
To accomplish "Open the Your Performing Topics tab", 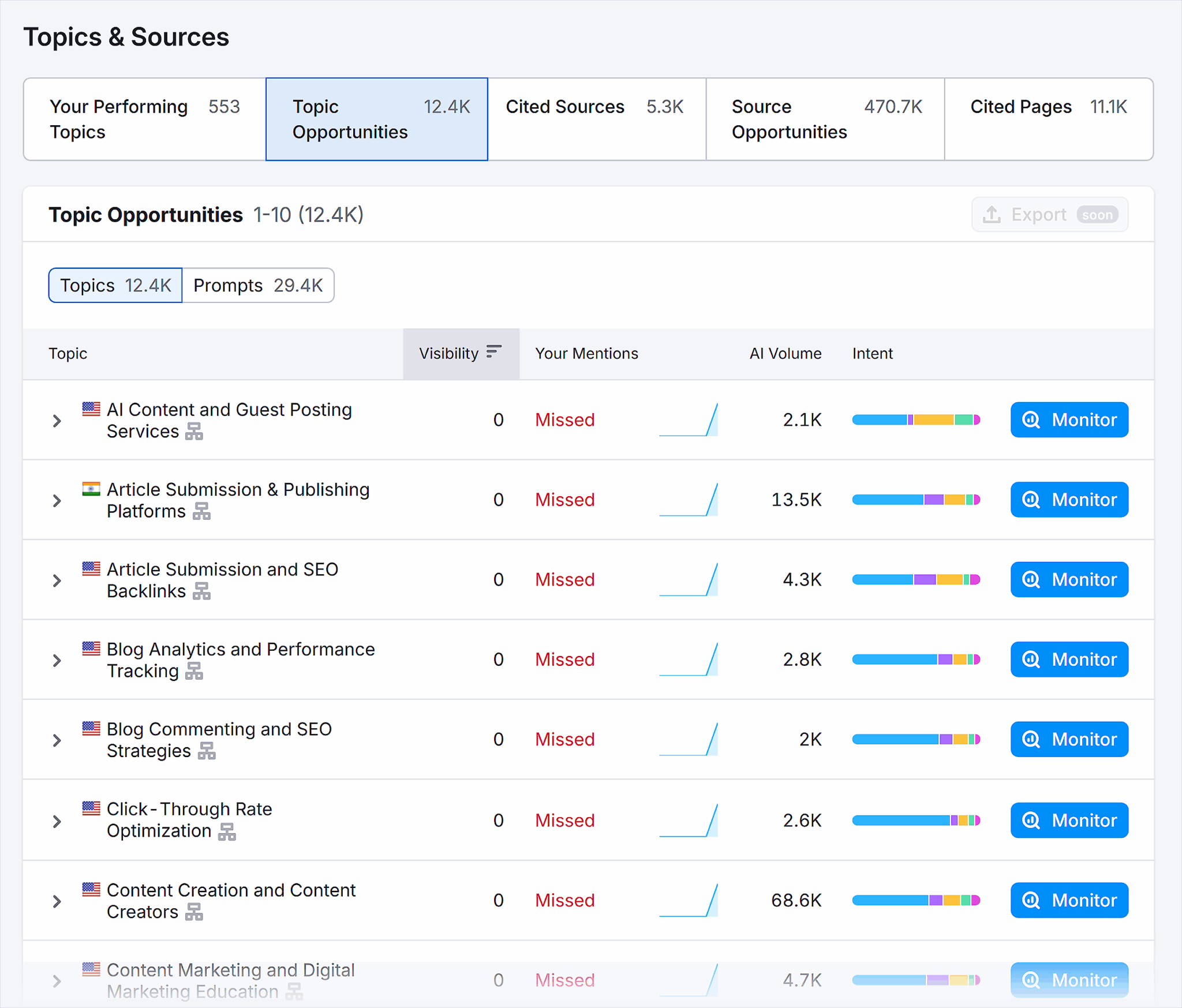I will click(x=145, y=119).
